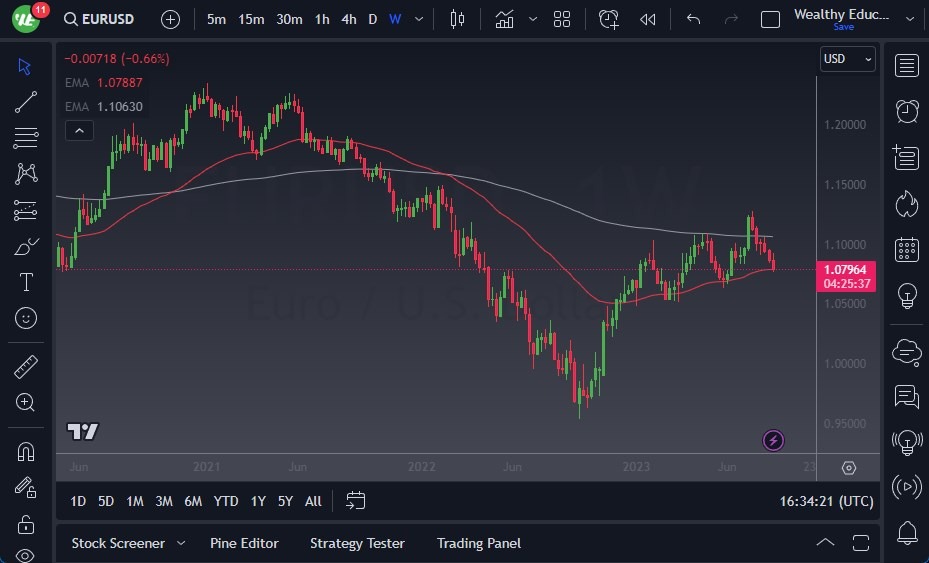Toggle lock all drawing tools
This screenshot has width=929, height=563.
26,523
